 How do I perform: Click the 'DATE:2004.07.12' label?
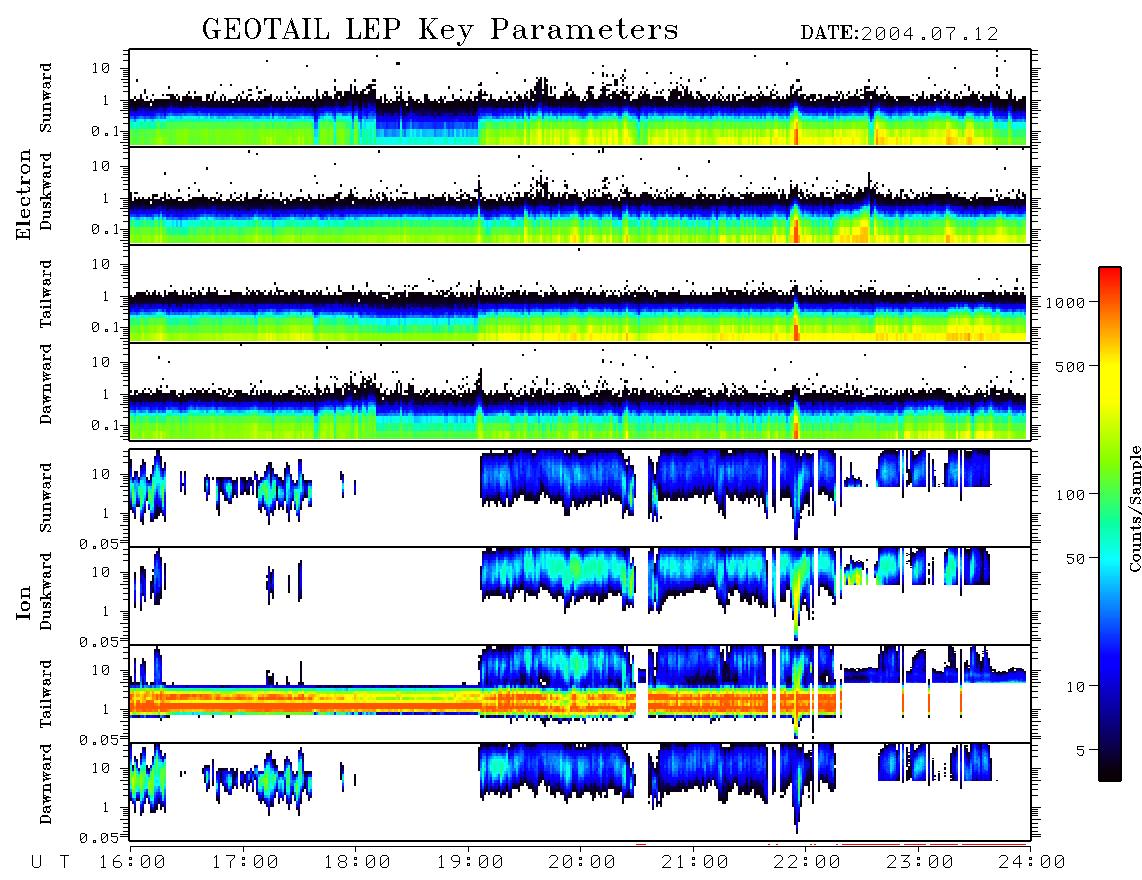[x=899, y=33]
